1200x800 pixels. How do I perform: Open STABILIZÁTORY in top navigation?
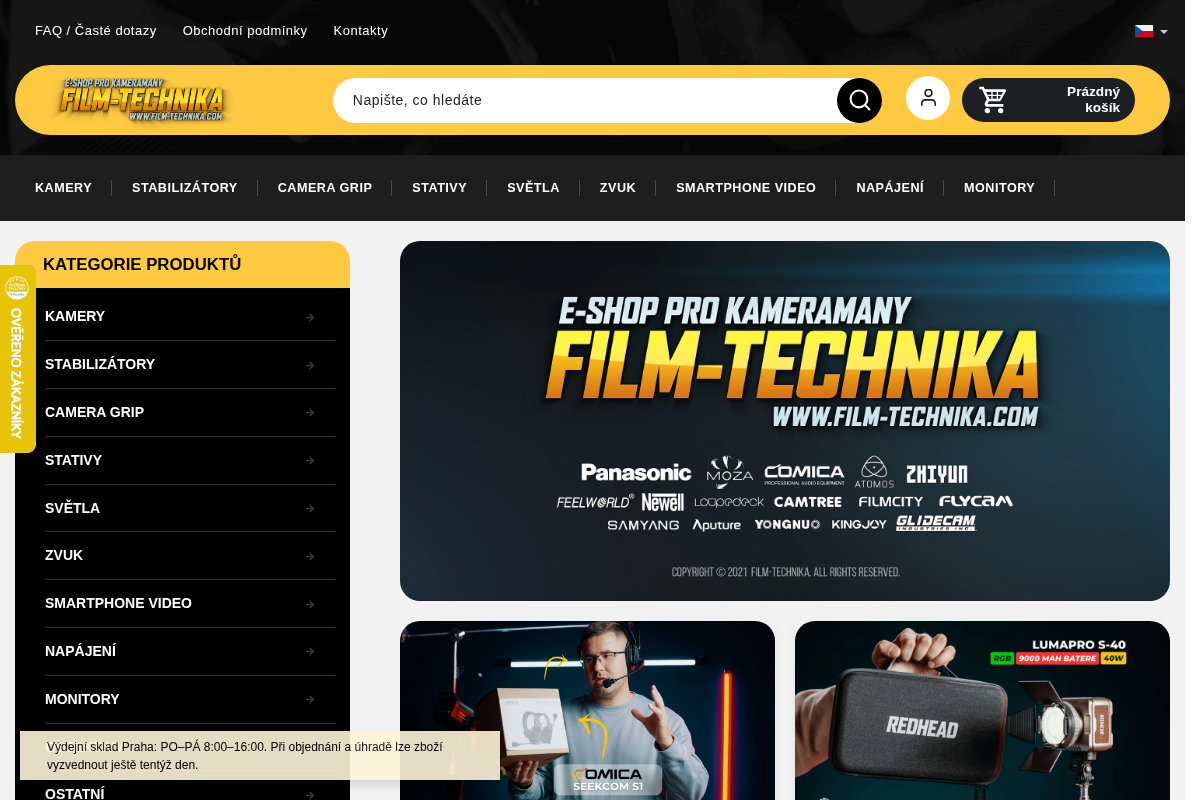tap(185, 188)
